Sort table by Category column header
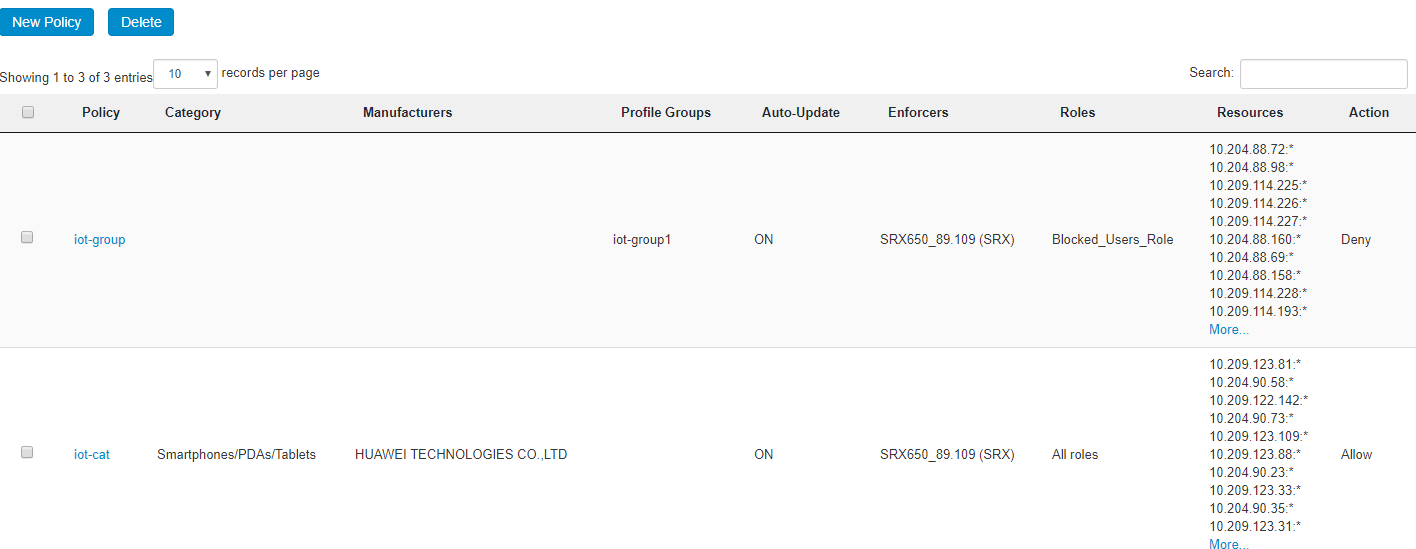 click(x=193, y=113)
